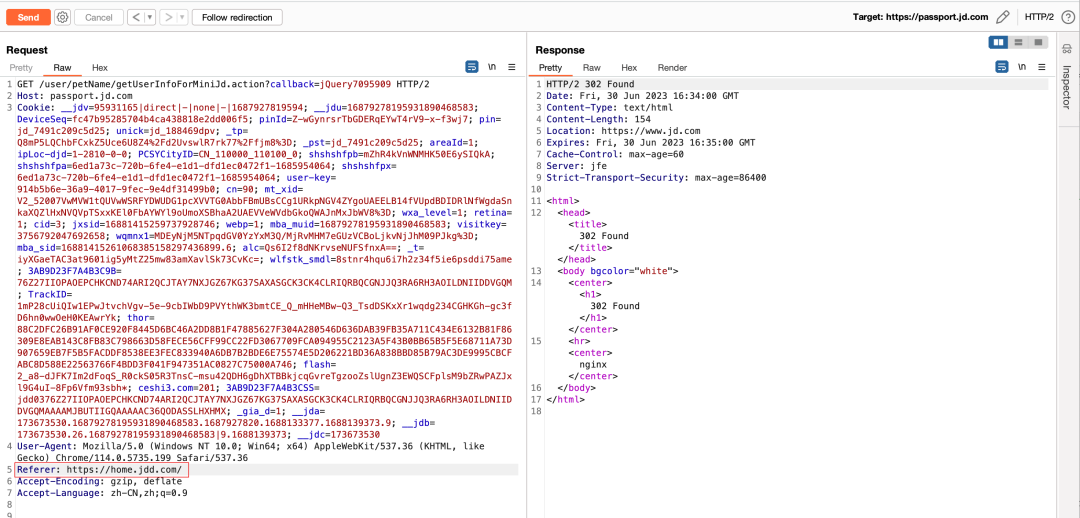
Task: Select the Response Render tab
Action: coord(672,68)
